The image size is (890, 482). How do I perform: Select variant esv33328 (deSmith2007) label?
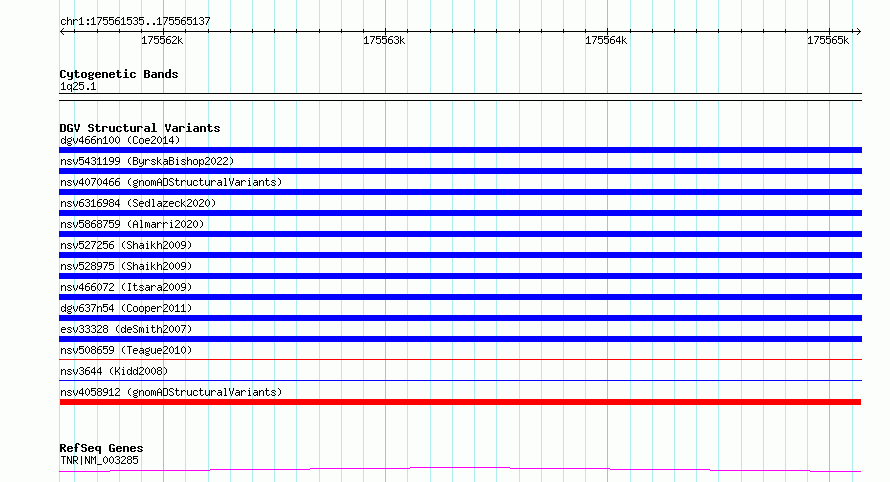[x=126, y=329]
